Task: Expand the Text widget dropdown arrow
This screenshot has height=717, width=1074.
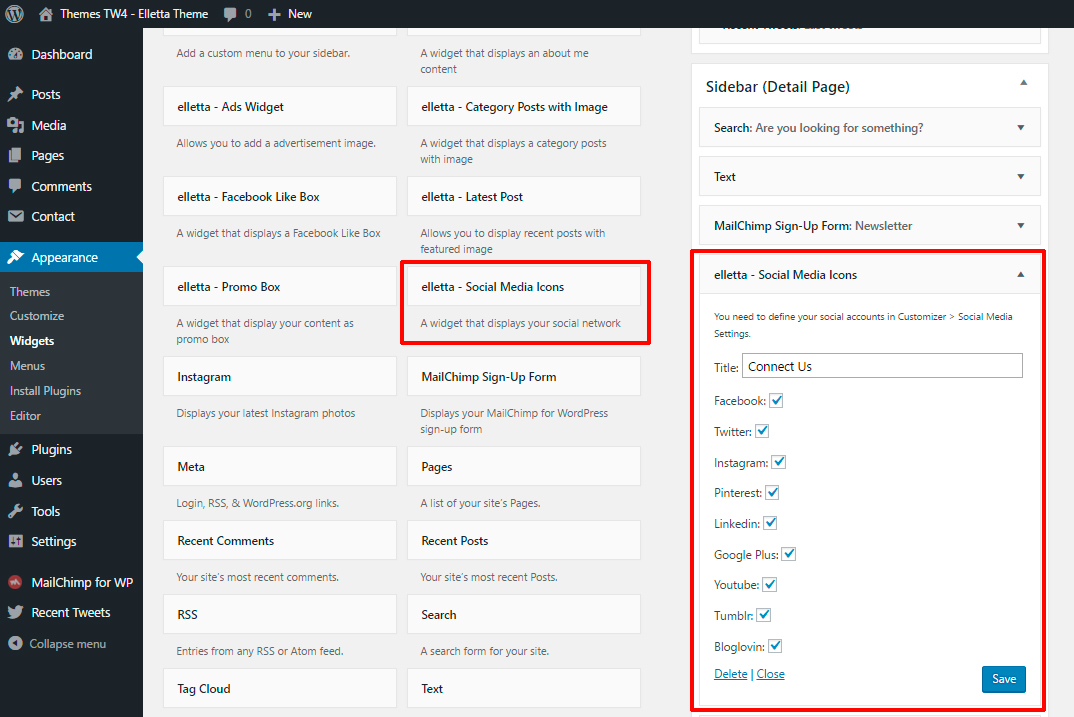Action: (x=1021, y=177)
